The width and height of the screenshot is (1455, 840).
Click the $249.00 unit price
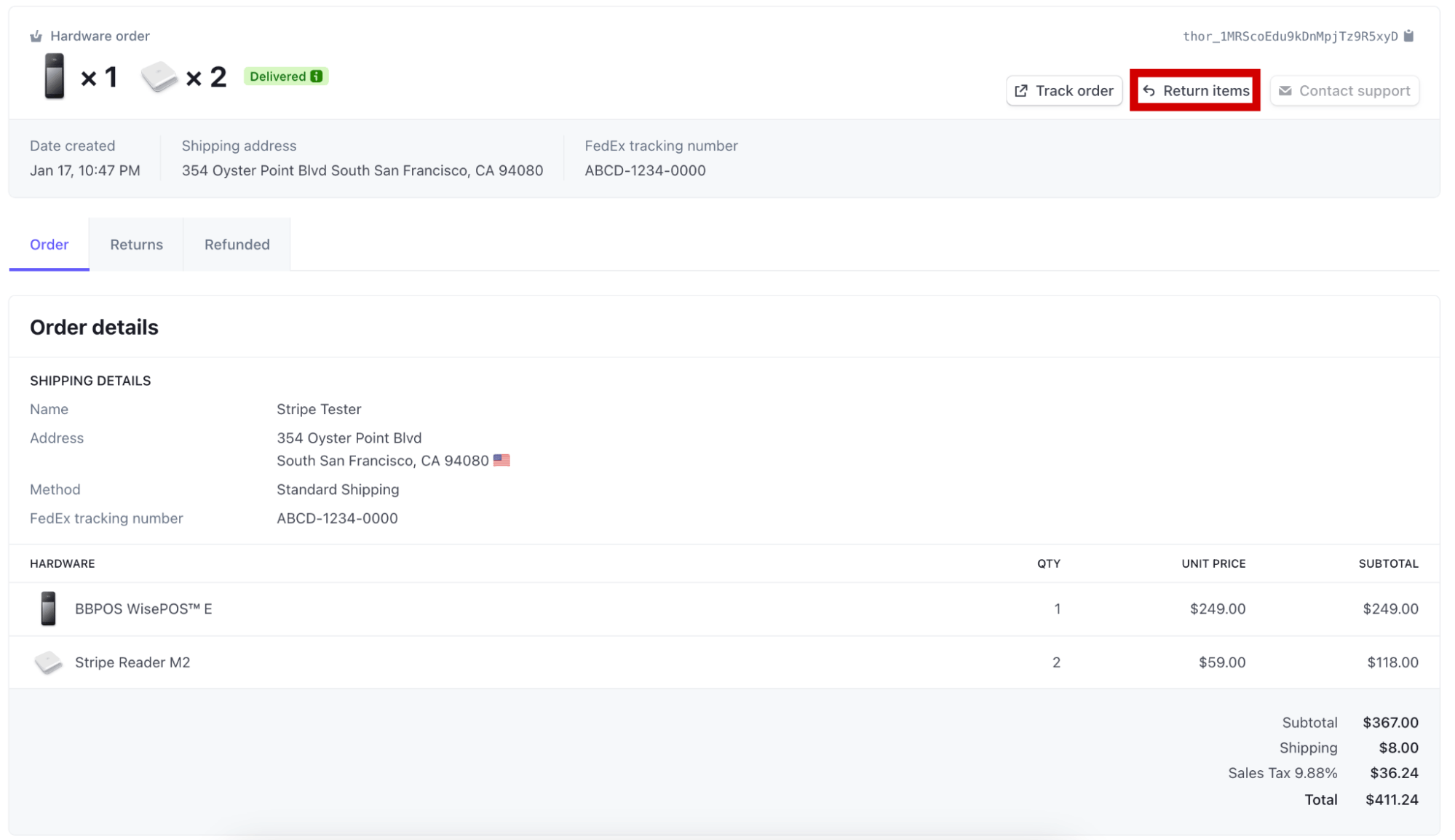coord(1218,609)
